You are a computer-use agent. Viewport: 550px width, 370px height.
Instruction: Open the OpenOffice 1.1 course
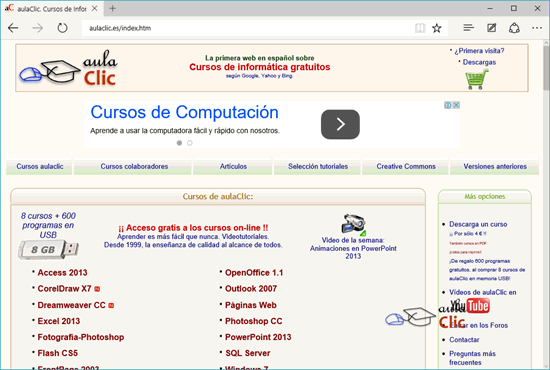(x=254, y=273)
